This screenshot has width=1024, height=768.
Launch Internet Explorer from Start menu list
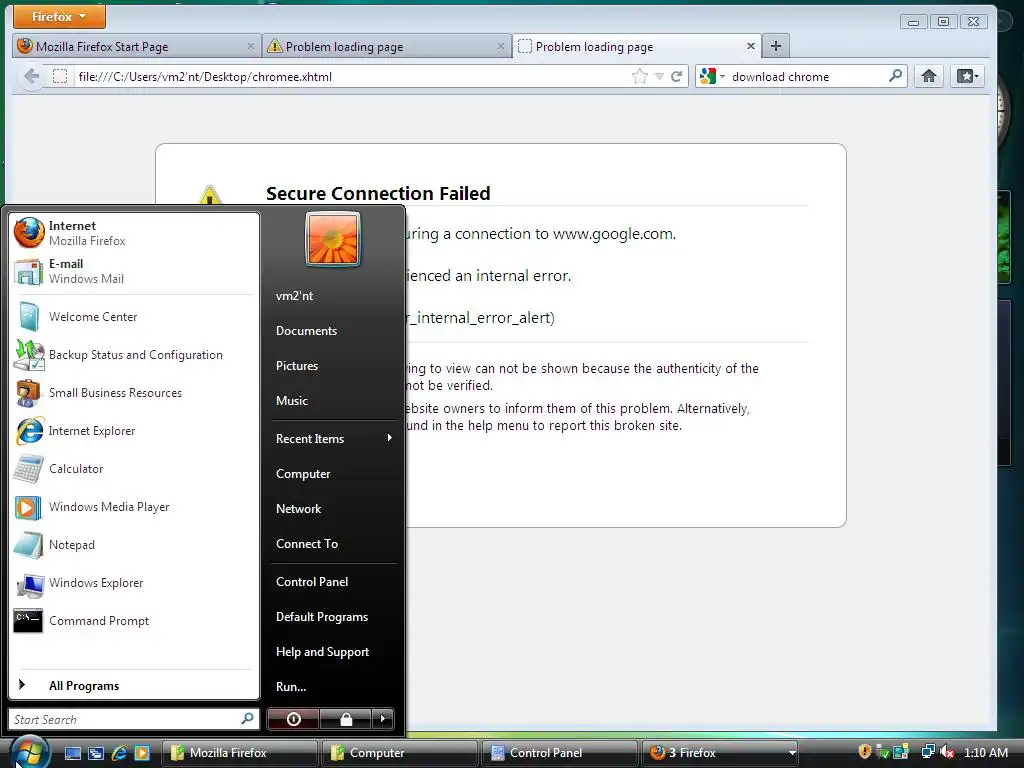[x=134, y=430]
